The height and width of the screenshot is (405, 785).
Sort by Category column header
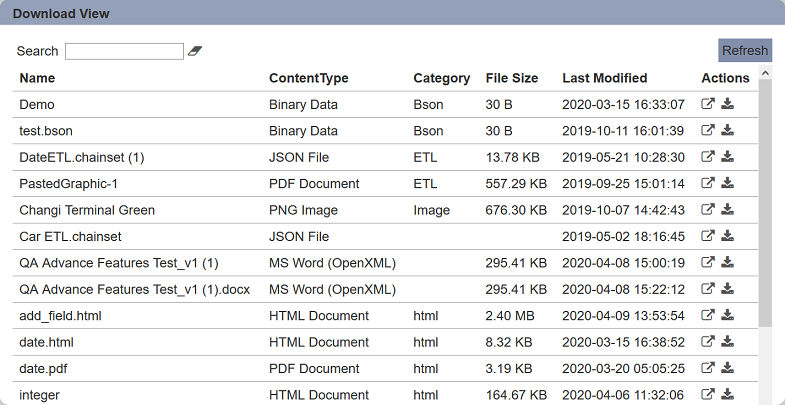pyautogui.click(x=442, y=78)
